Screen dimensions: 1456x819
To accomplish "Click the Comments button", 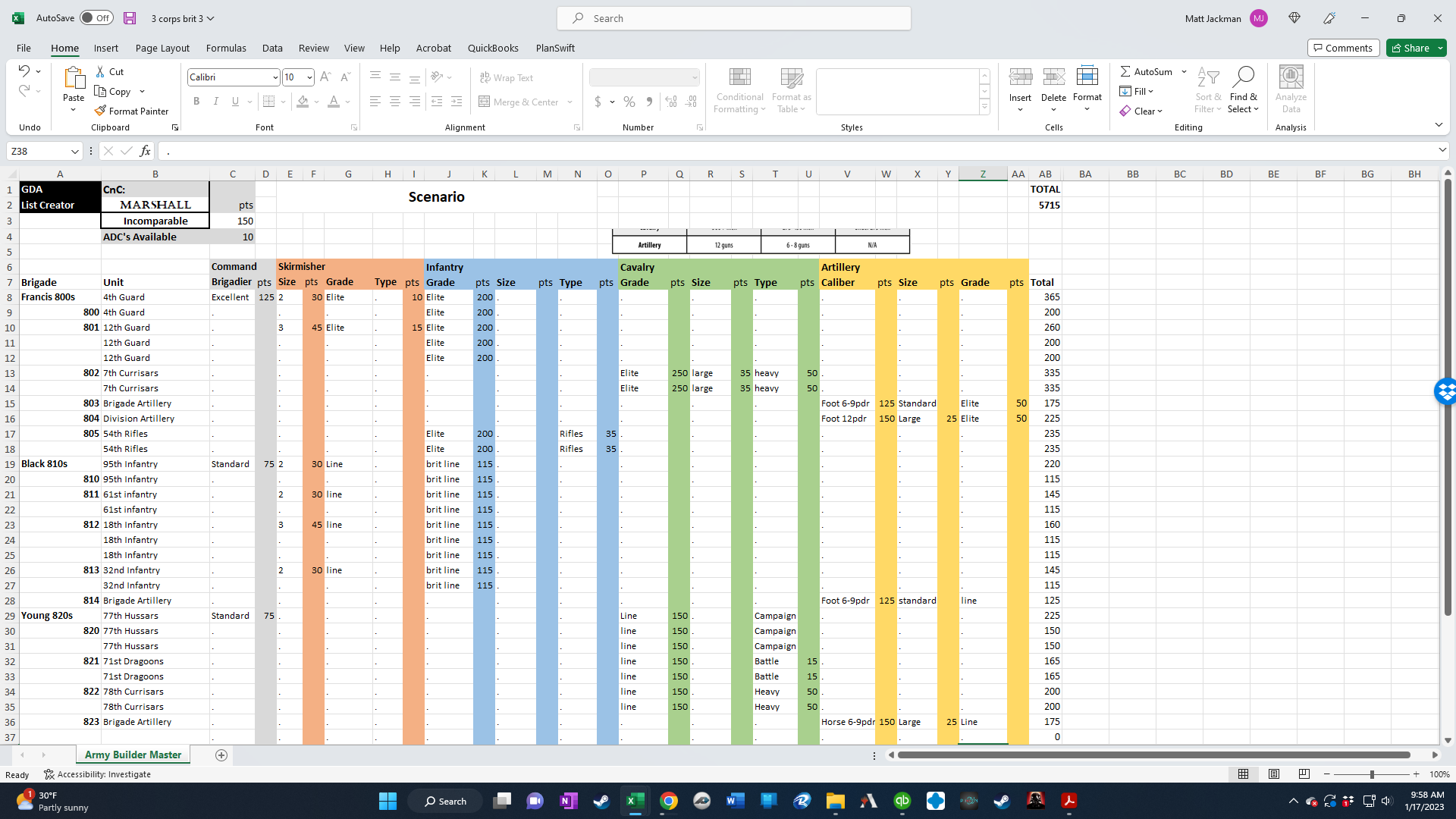I will pyautogui.click(x=1343, y=48).
